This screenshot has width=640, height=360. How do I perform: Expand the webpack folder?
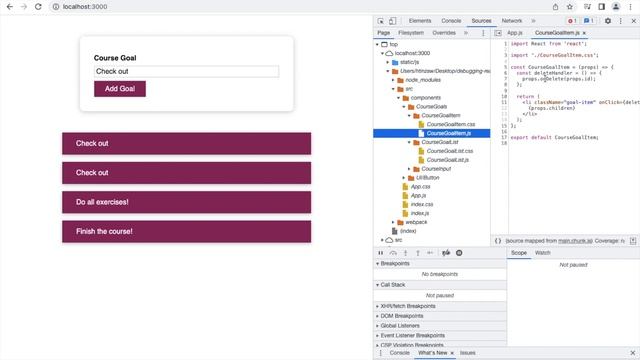(x=393, y=222)
